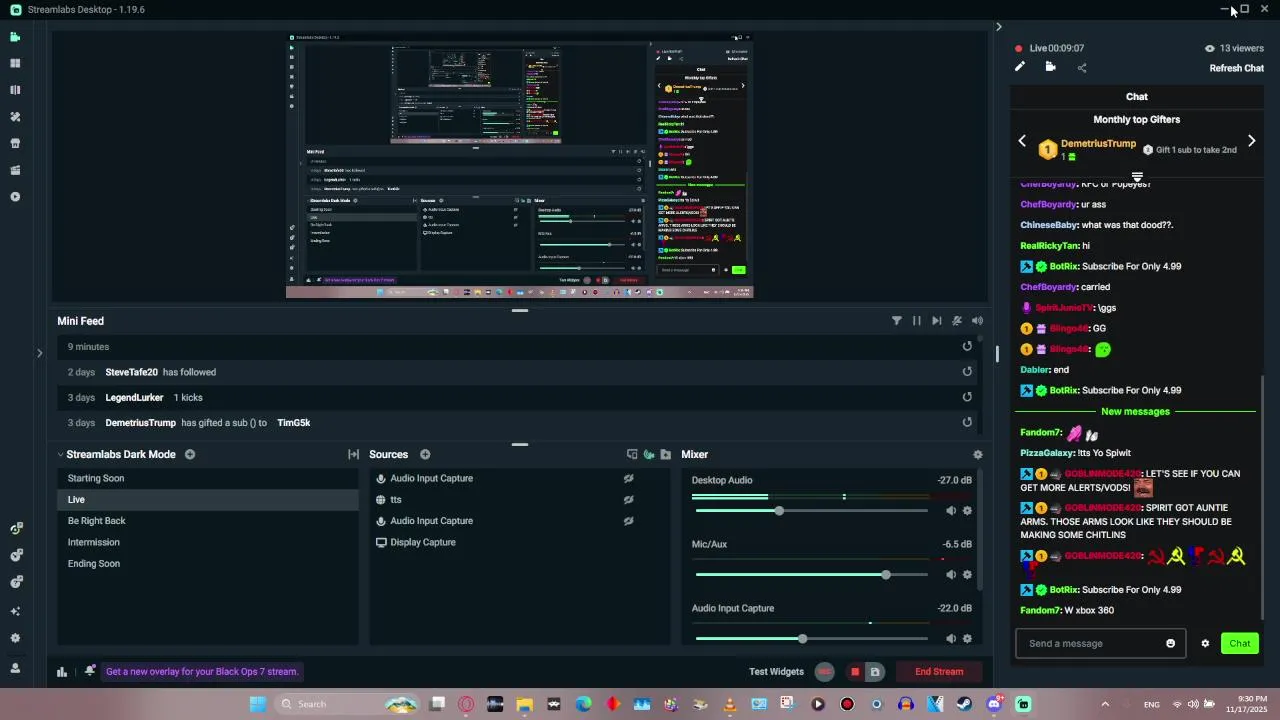The height and width of the screenshot is (720, 1280).
Task: Start recording with the REC button
Action: point(824,672)
